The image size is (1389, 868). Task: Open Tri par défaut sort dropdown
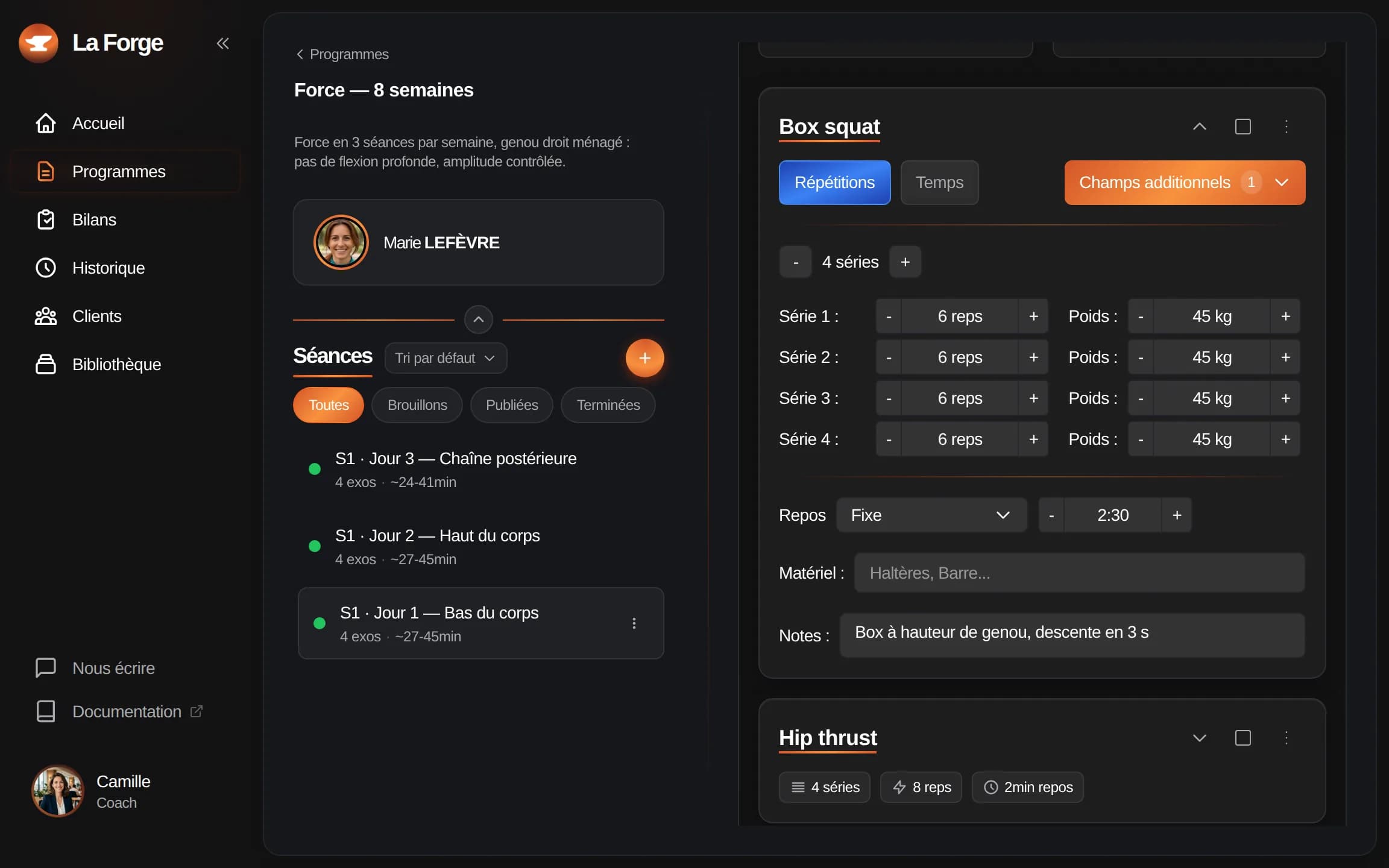pos(446,358)
